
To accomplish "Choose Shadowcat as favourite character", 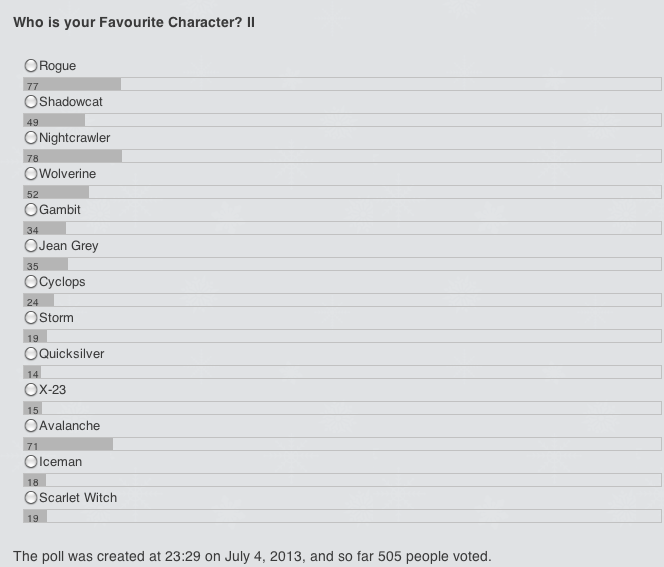I will tap(31, 102).
